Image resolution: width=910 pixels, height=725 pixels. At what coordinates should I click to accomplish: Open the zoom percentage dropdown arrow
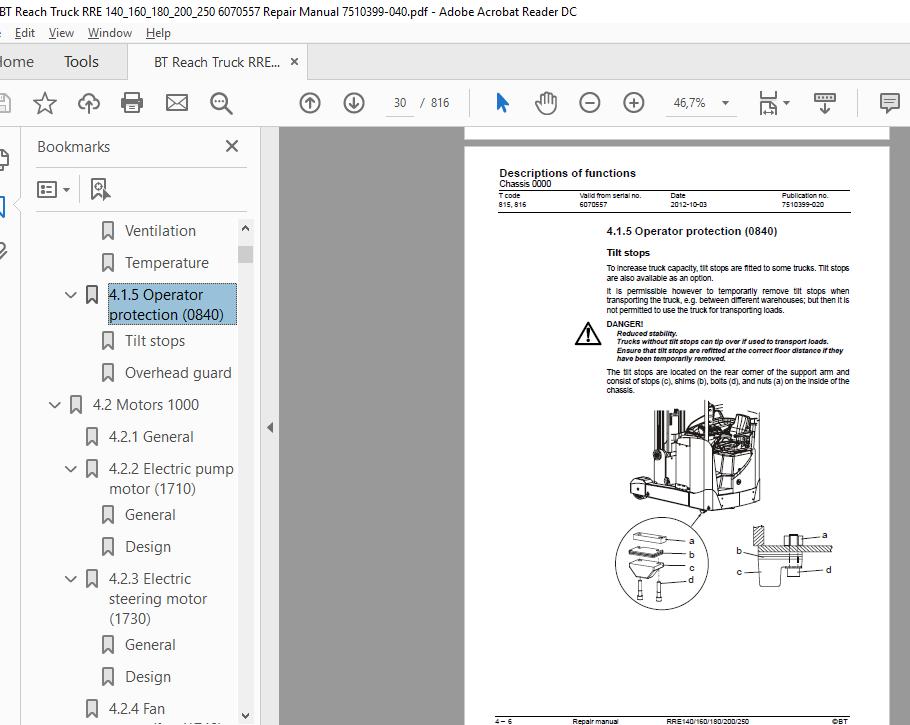[x=725, y=103]
